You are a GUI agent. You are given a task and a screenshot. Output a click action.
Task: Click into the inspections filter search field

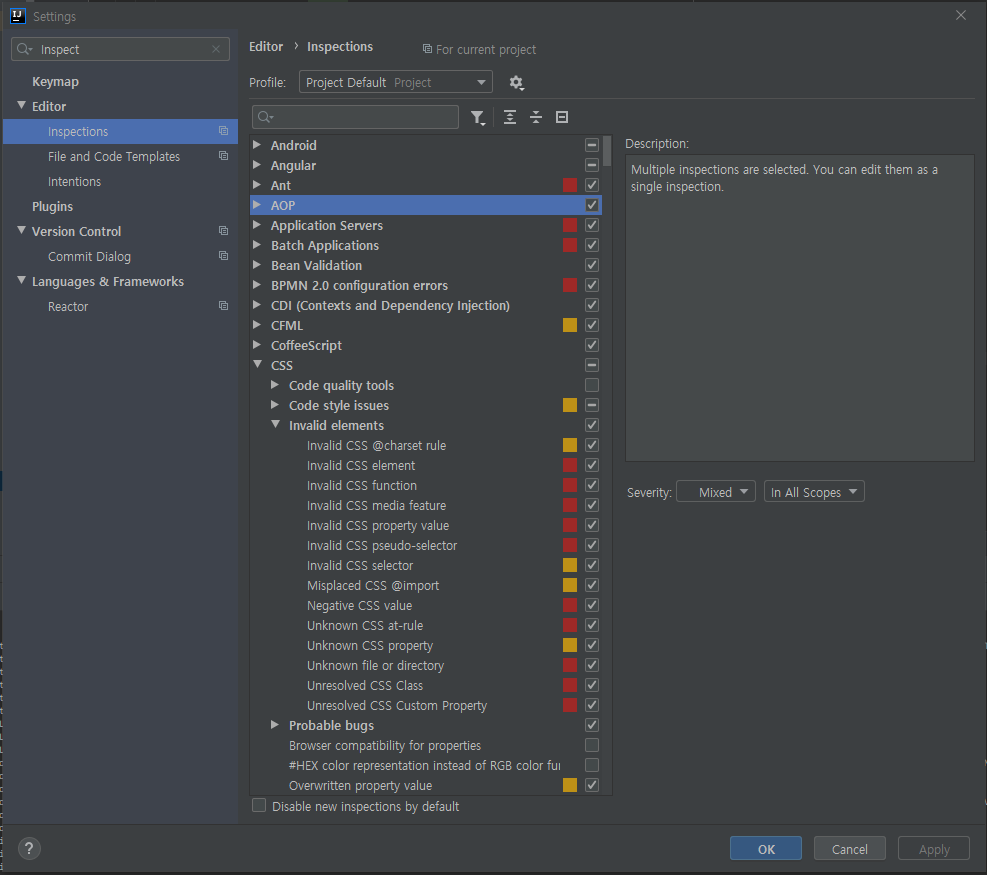point(356,117)
